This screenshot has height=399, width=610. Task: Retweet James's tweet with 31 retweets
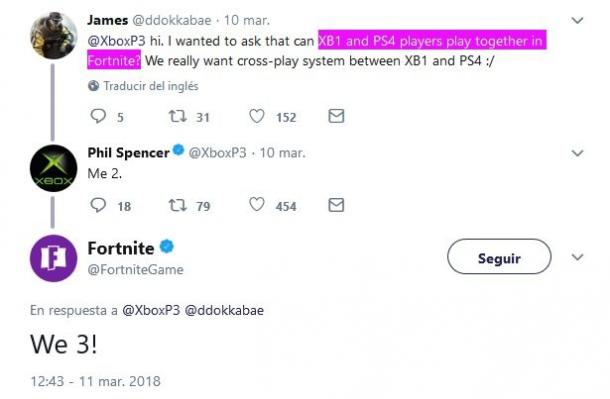point(177,116)
